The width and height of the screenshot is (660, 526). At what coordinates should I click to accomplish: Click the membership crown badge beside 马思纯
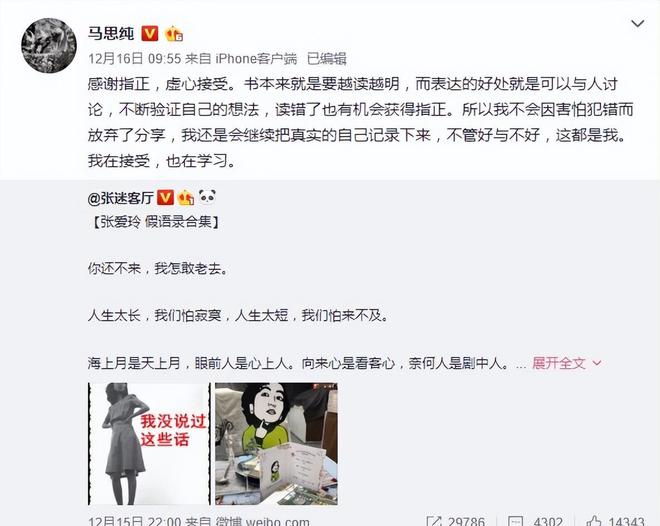coord(174,34)
